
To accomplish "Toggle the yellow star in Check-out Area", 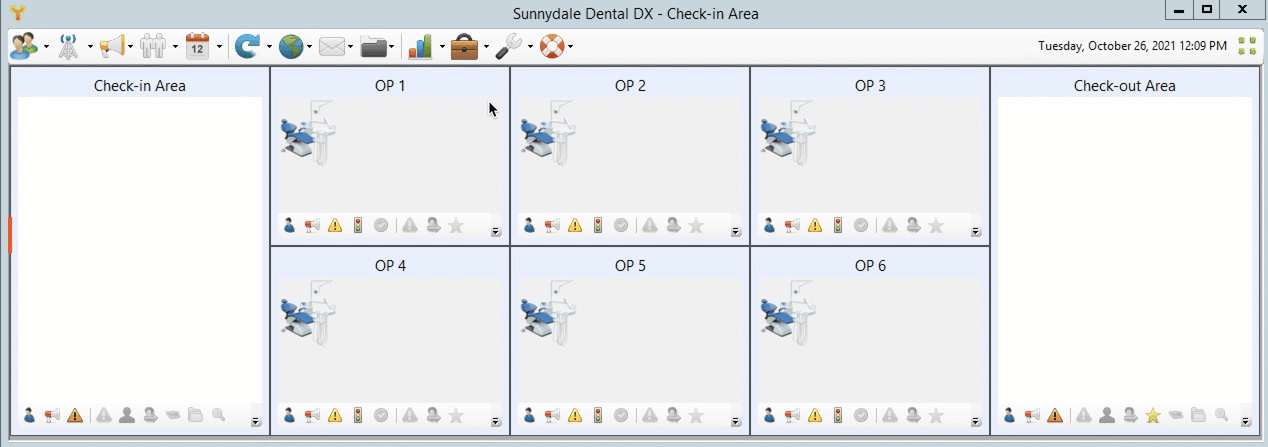I will click(x=1152, y=415).
